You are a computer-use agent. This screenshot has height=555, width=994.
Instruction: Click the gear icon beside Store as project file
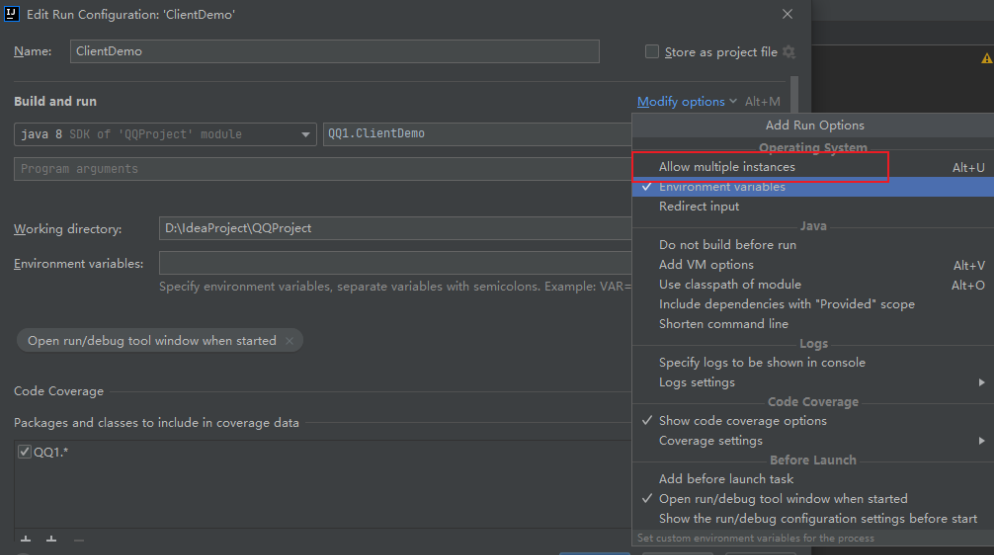[x=788, y=52]
